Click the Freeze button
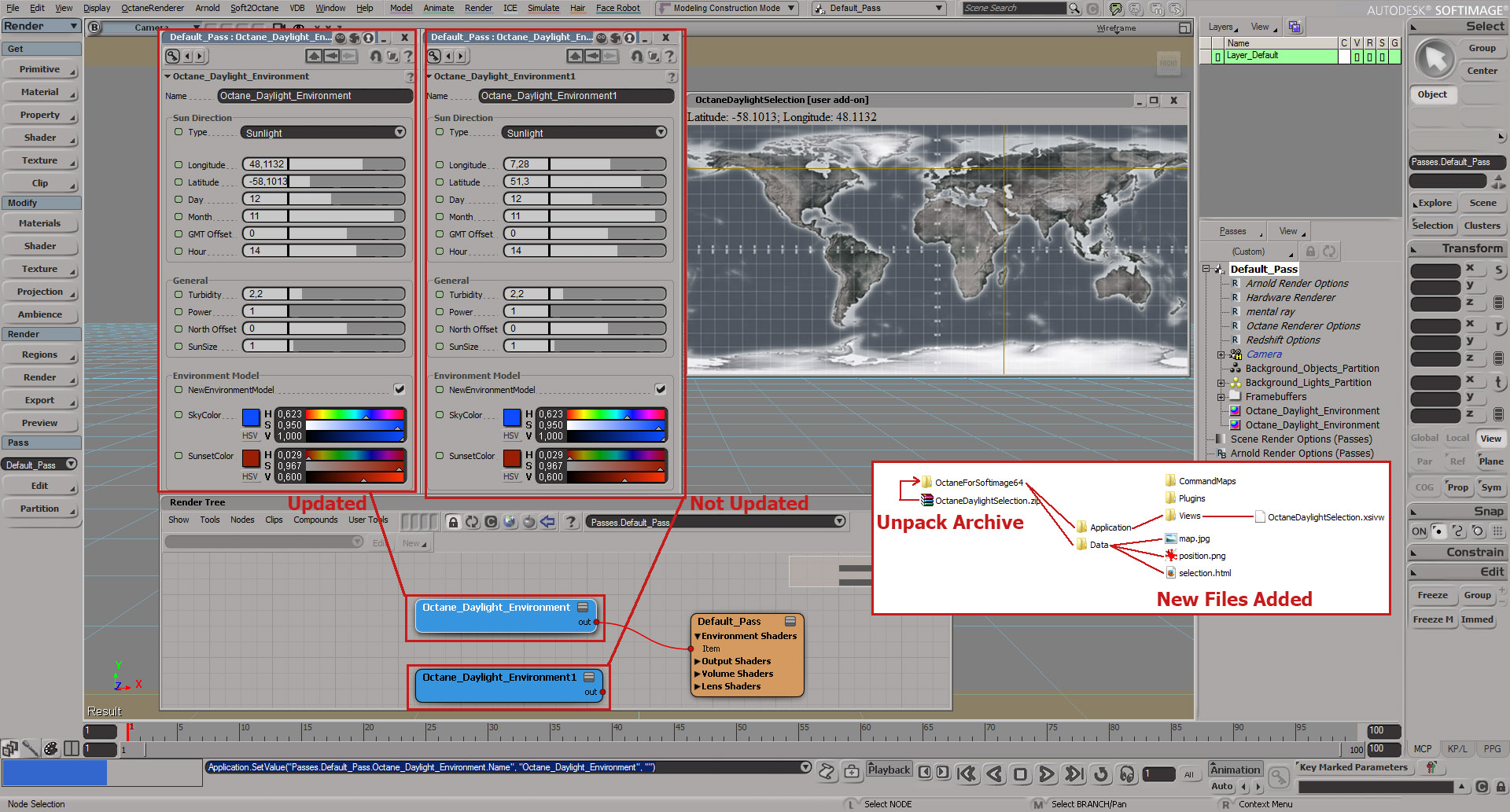Viewport: 1510px width, 812px height. (1433, 595)
